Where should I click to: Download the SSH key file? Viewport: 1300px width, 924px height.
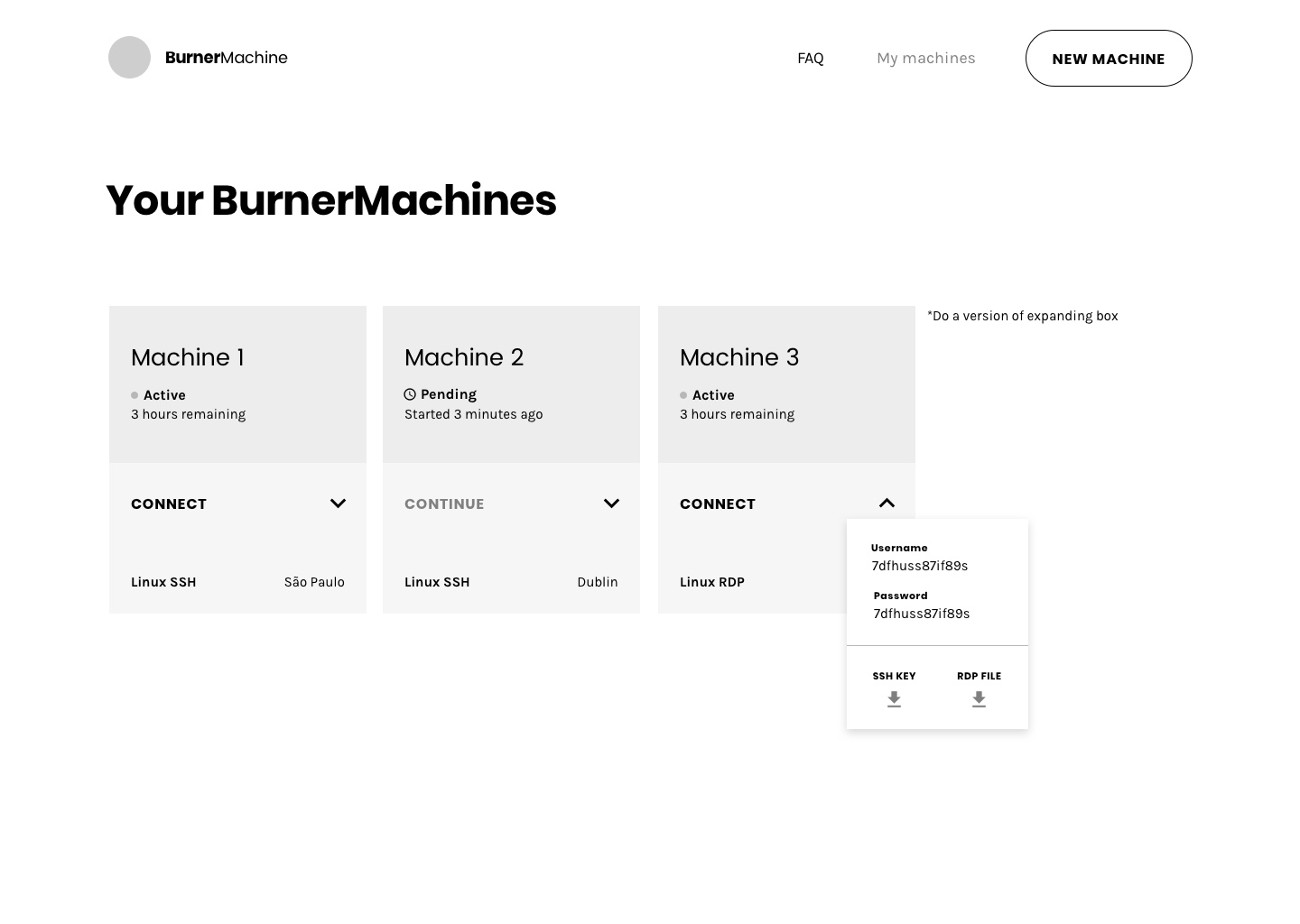click(x=894, y=699)
